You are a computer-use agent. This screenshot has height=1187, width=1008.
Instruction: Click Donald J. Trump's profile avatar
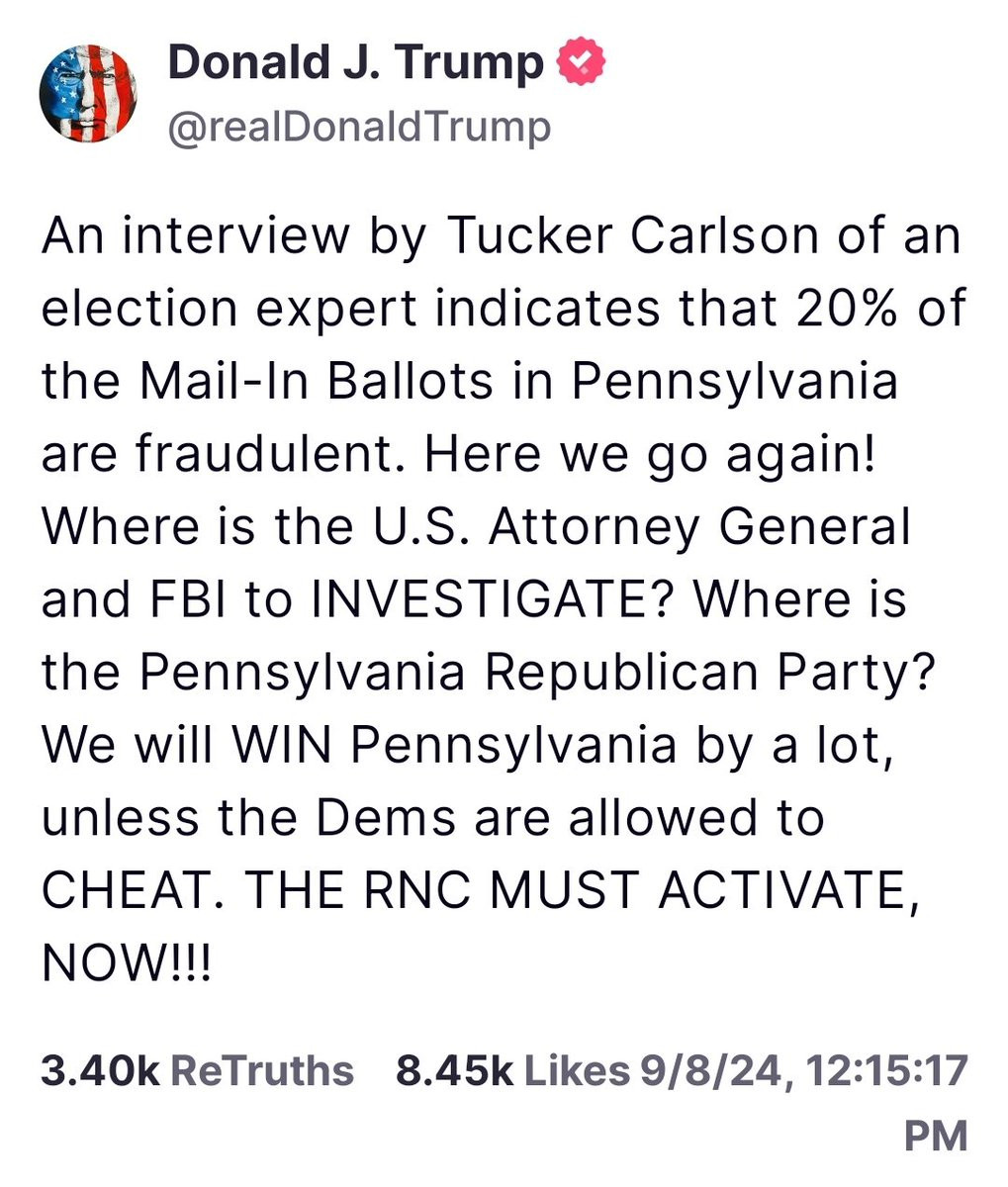point(89,93)
